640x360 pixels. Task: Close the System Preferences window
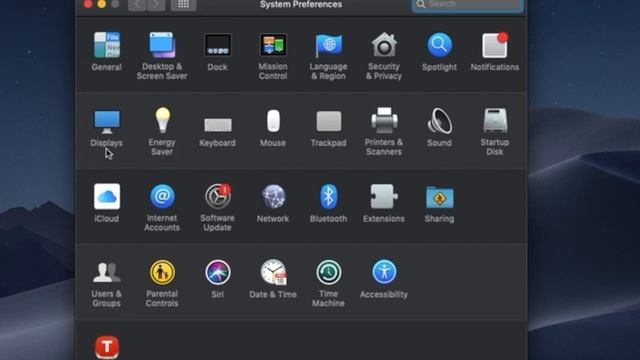click(x=88, y=4)
